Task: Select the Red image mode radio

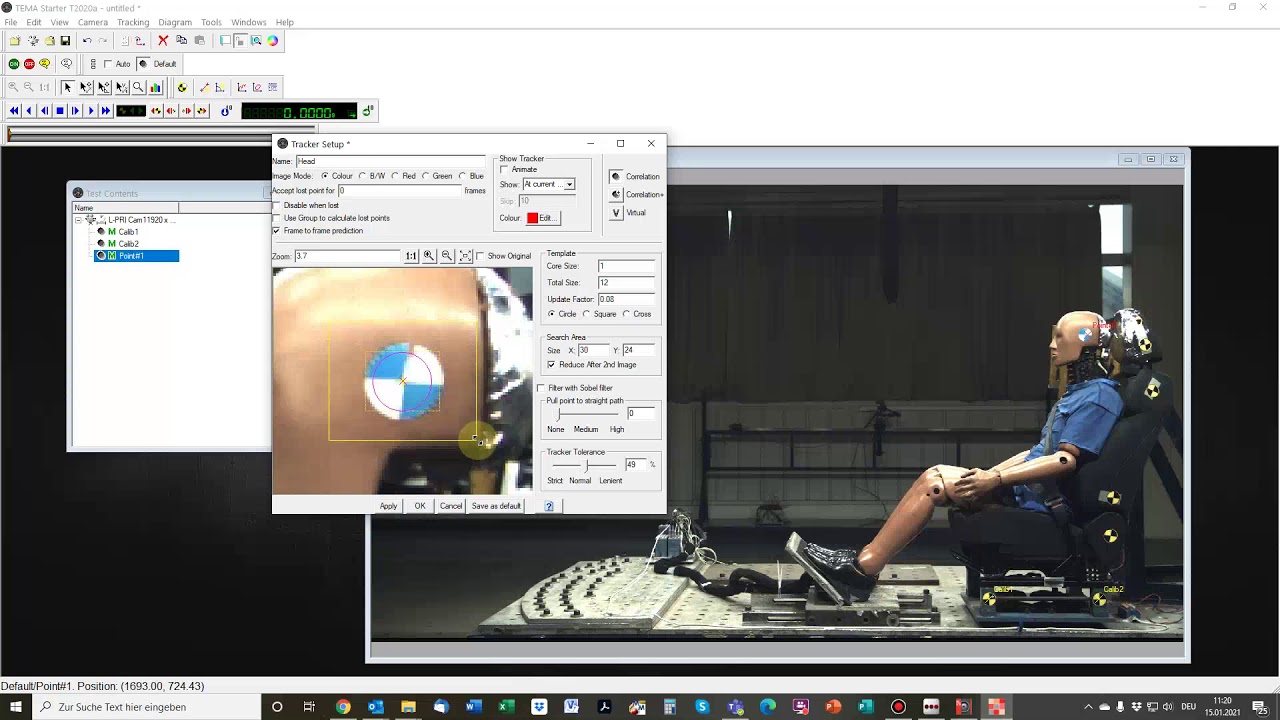Action: pos(396,176)
